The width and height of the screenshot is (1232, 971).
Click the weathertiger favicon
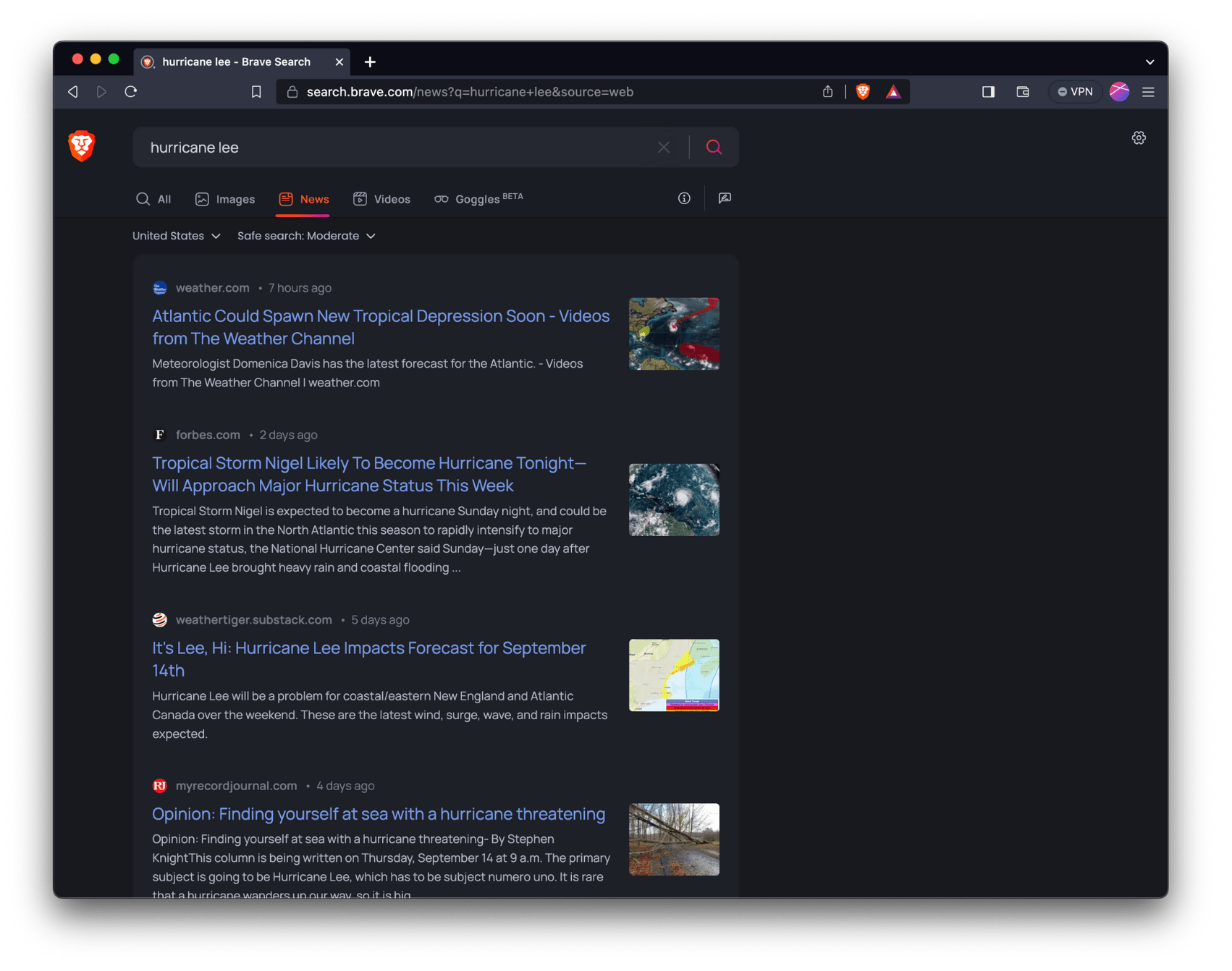[x=160, y=620]
